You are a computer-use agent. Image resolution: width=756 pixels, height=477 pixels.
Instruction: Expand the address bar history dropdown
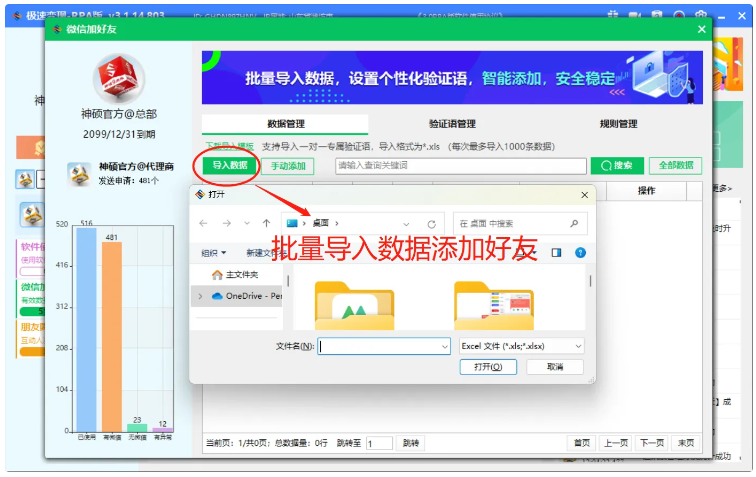click(x=406, y=224)
